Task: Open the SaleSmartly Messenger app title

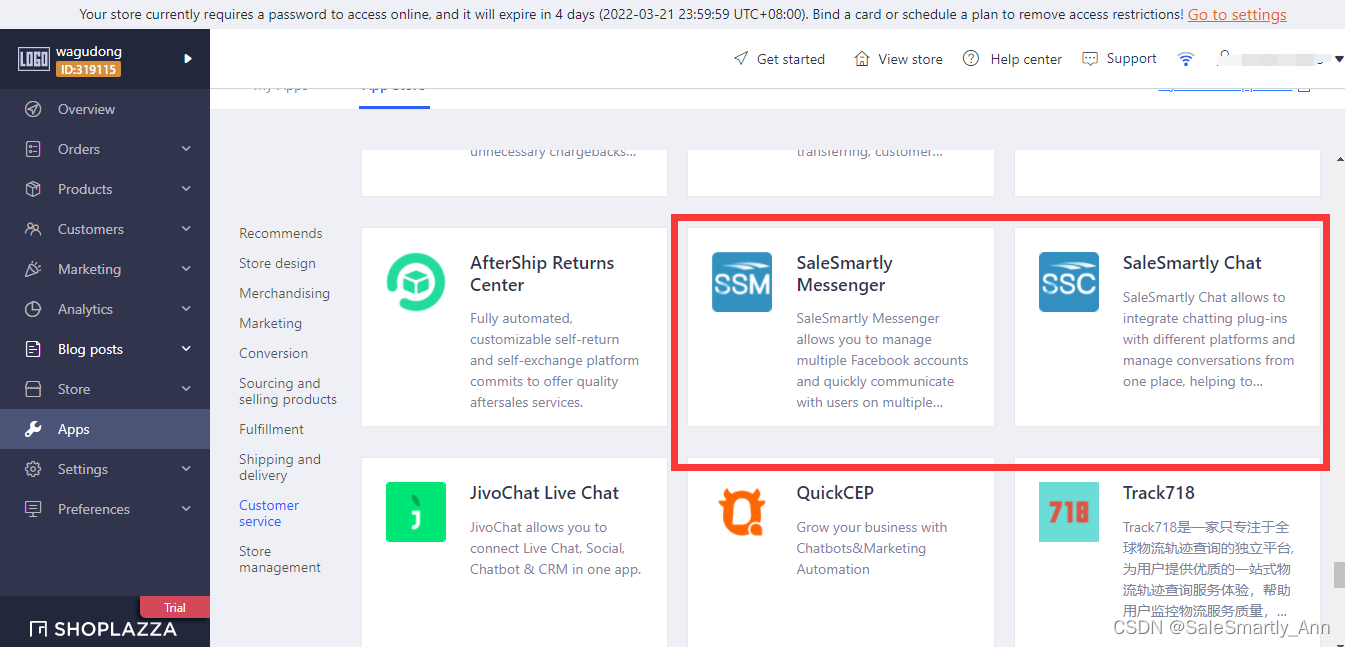Action: [x=845, y=274]
